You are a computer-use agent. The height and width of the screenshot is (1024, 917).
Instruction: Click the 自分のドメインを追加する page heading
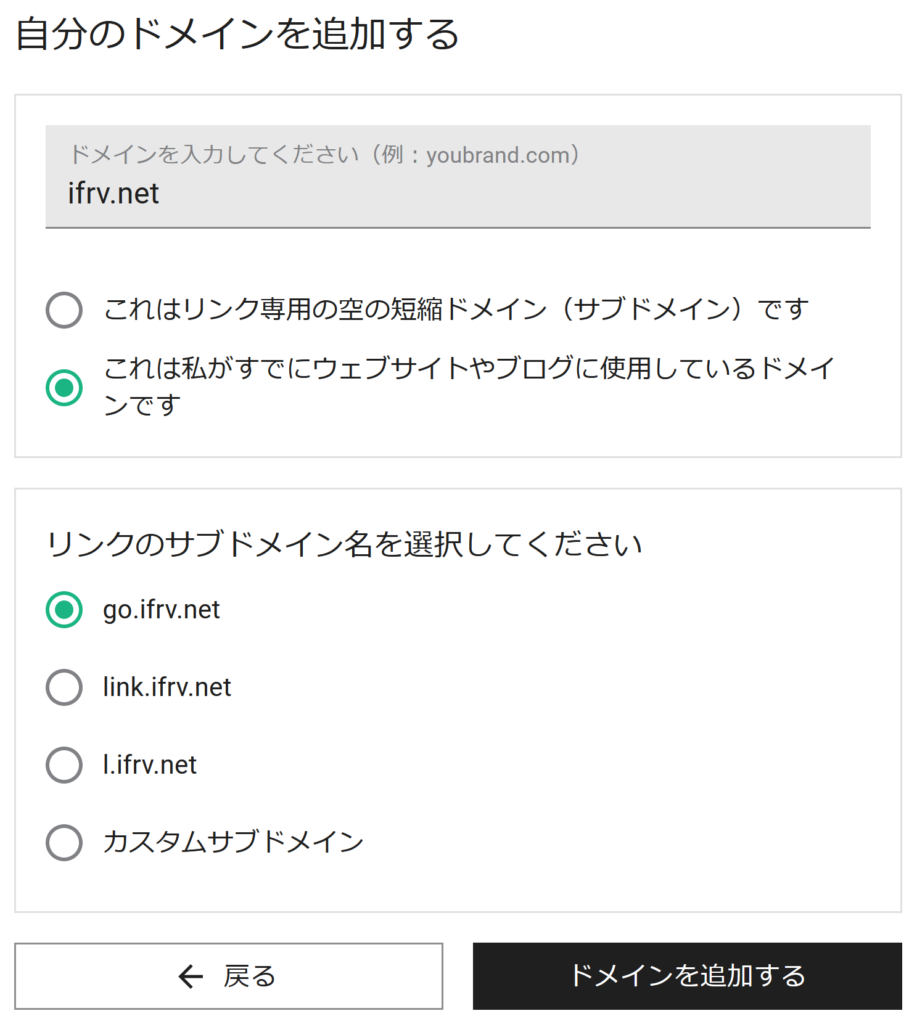click(x=238, y=34)
